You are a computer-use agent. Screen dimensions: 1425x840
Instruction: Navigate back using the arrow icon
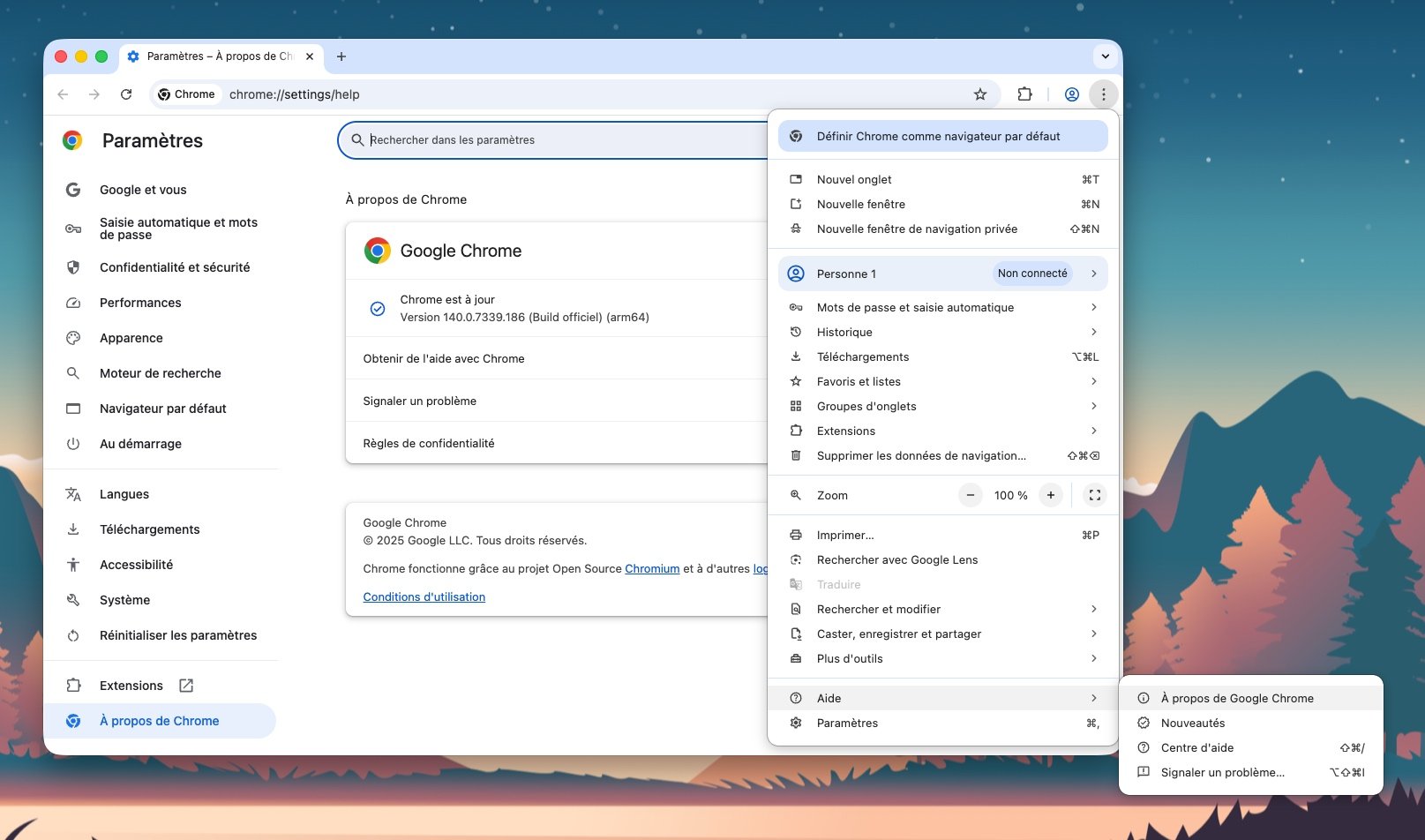[61, 94]
